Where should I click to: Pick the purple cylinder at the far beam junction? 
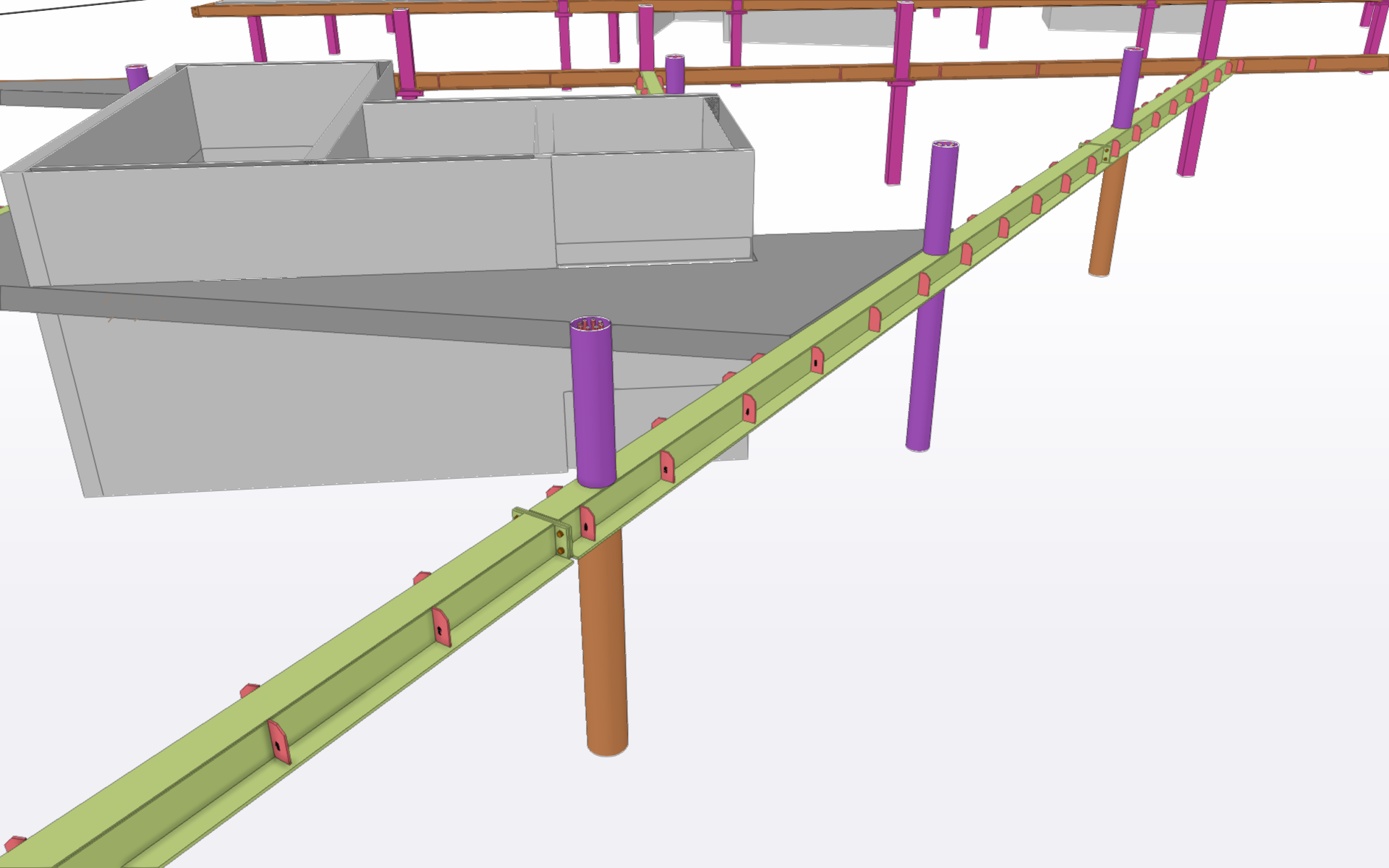point(1129,88)
